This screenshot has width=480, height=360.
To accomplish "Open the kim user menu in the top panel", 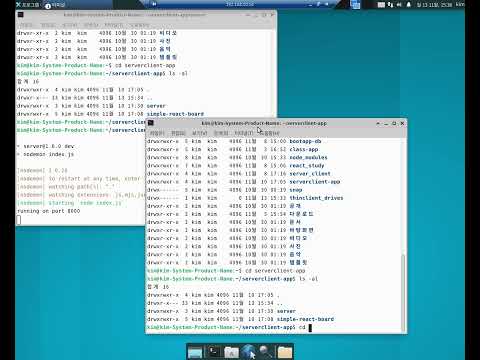I will coord(460,4).
